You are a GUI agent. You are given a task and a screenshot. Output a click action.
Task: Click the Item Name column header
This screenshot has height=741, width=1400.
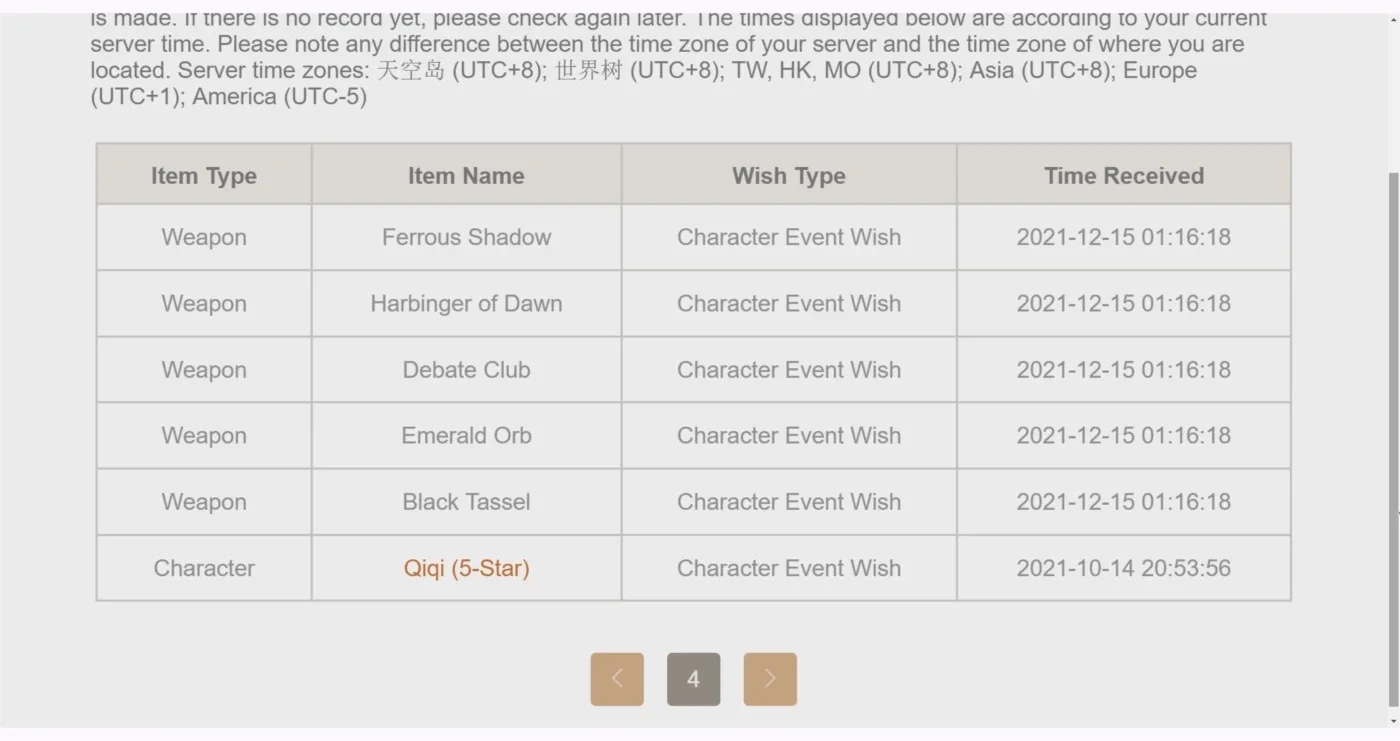466,175
